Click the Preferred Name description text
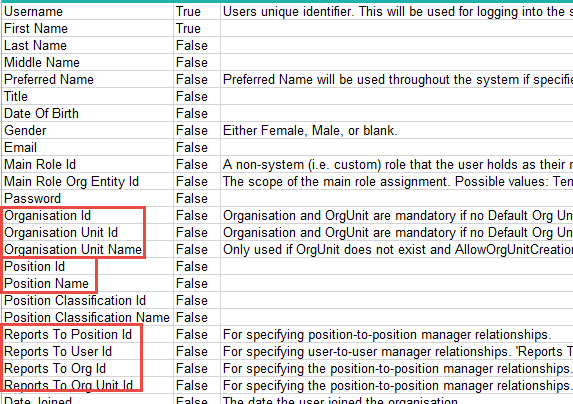This screenshot has height=404, width=573. 397,79
